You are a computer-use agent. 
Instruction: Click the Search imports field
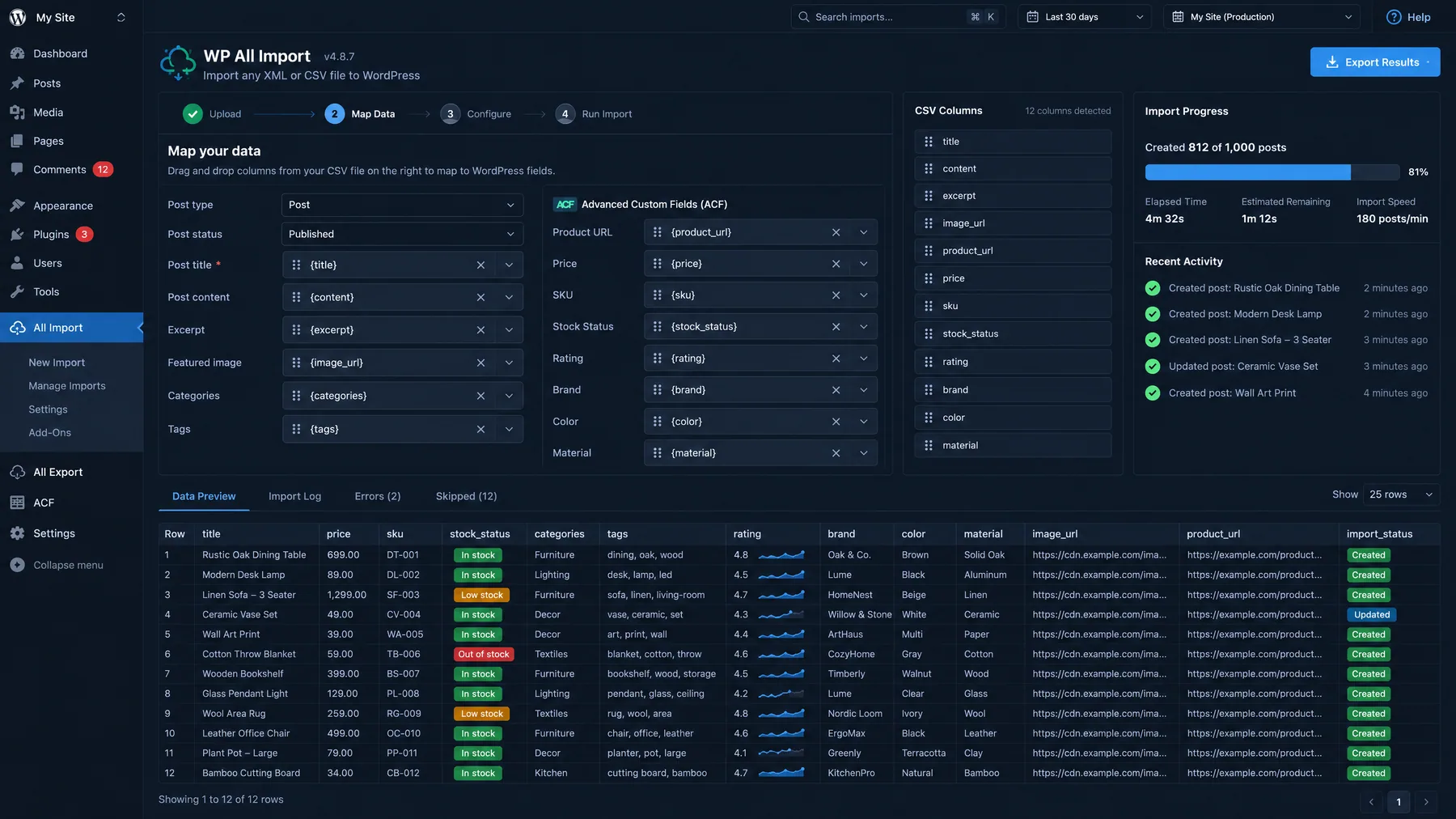point(898,17)
